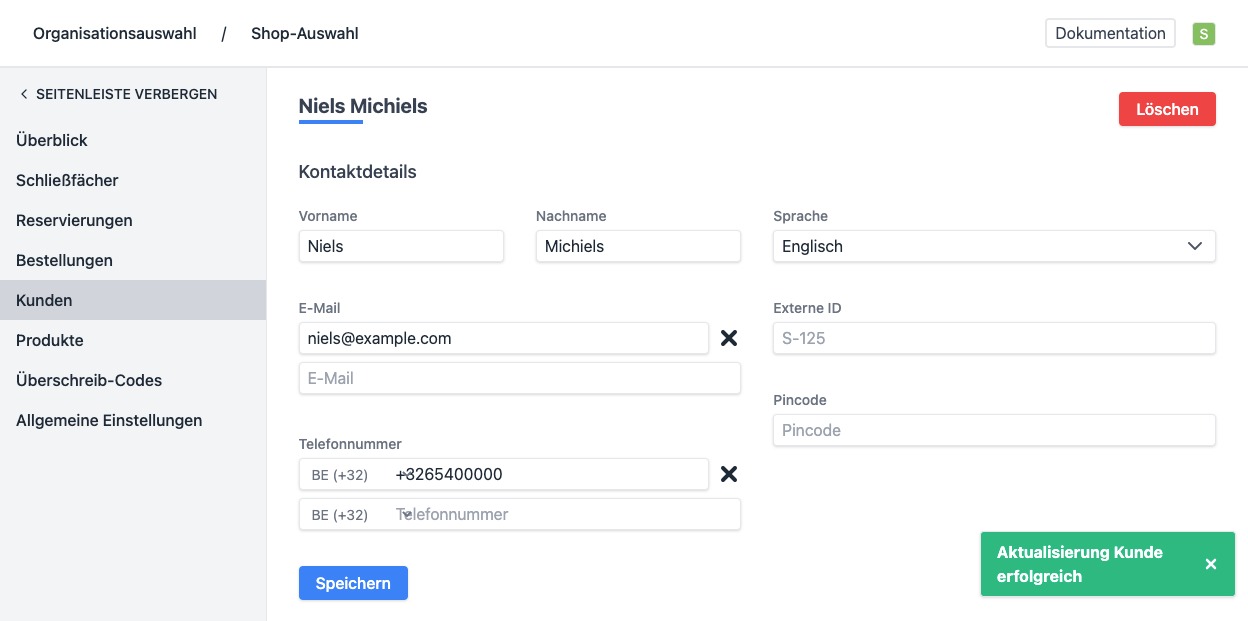This screenshot has height=621, width=1248.
Task: Dismiss the green success notification
Action: click(x=1210, y=564)
